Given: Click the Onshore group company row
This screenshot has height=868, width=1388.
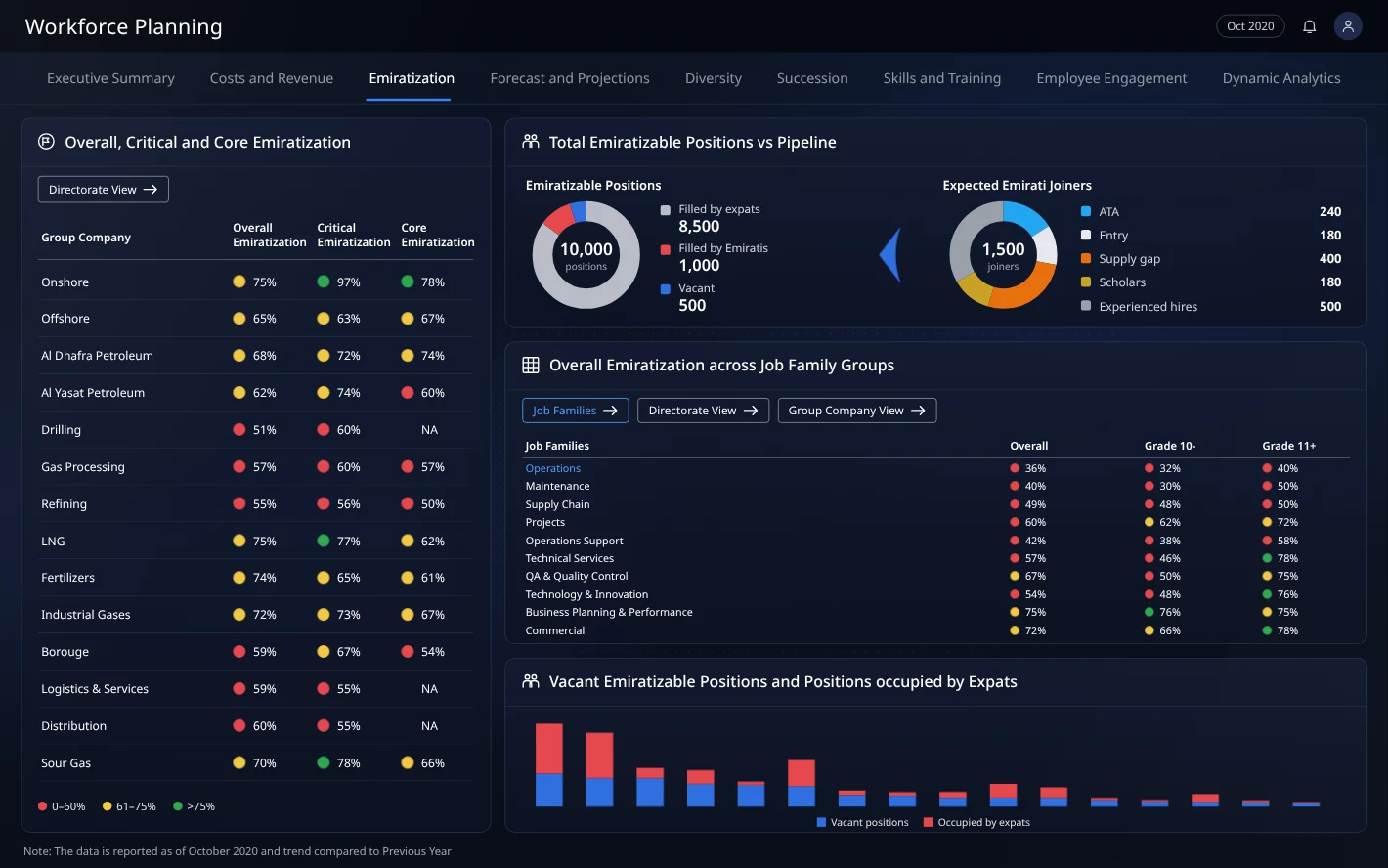Looking at the screenshot, I should coord(256,282).
